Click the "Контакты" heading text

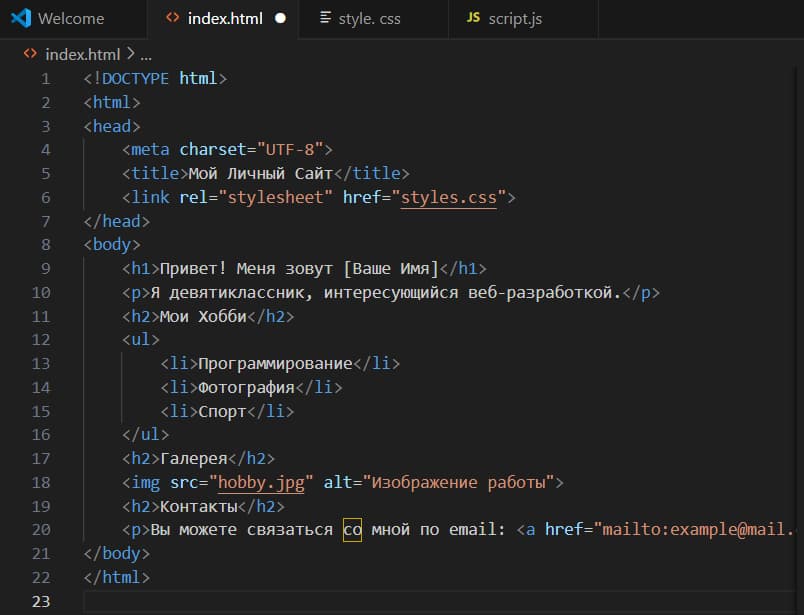198,506
